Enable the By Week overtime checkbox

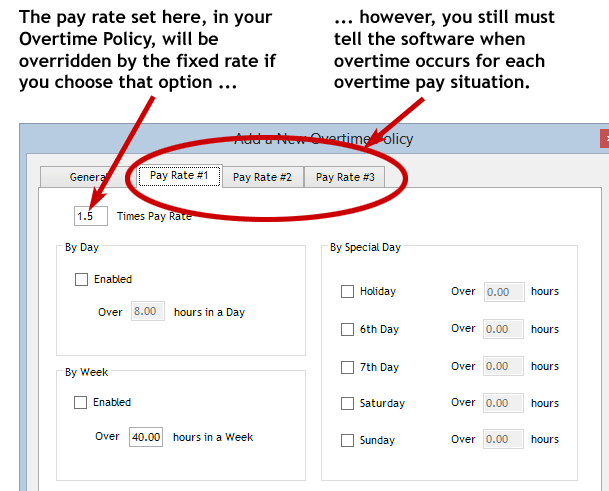[x=81, y=403]
